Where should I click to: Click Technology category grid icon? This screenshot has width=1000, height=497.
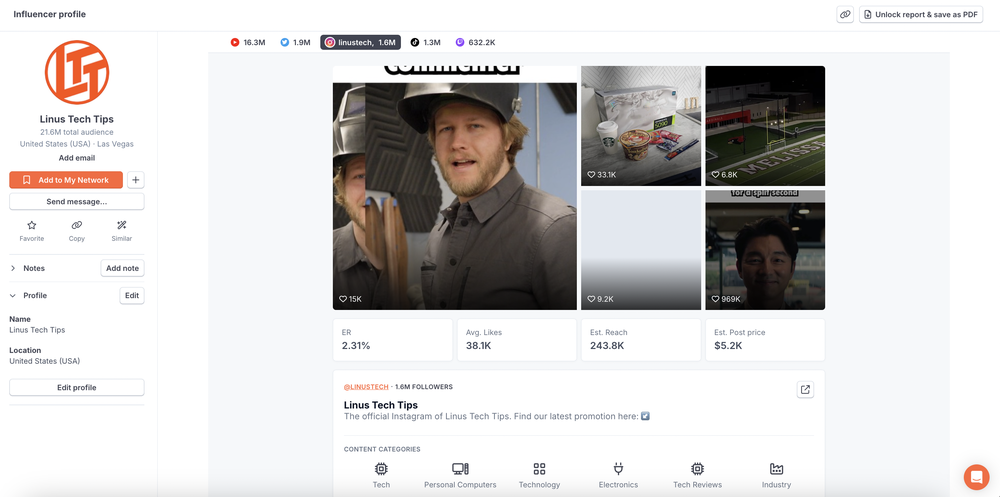[x=540, y=470]
